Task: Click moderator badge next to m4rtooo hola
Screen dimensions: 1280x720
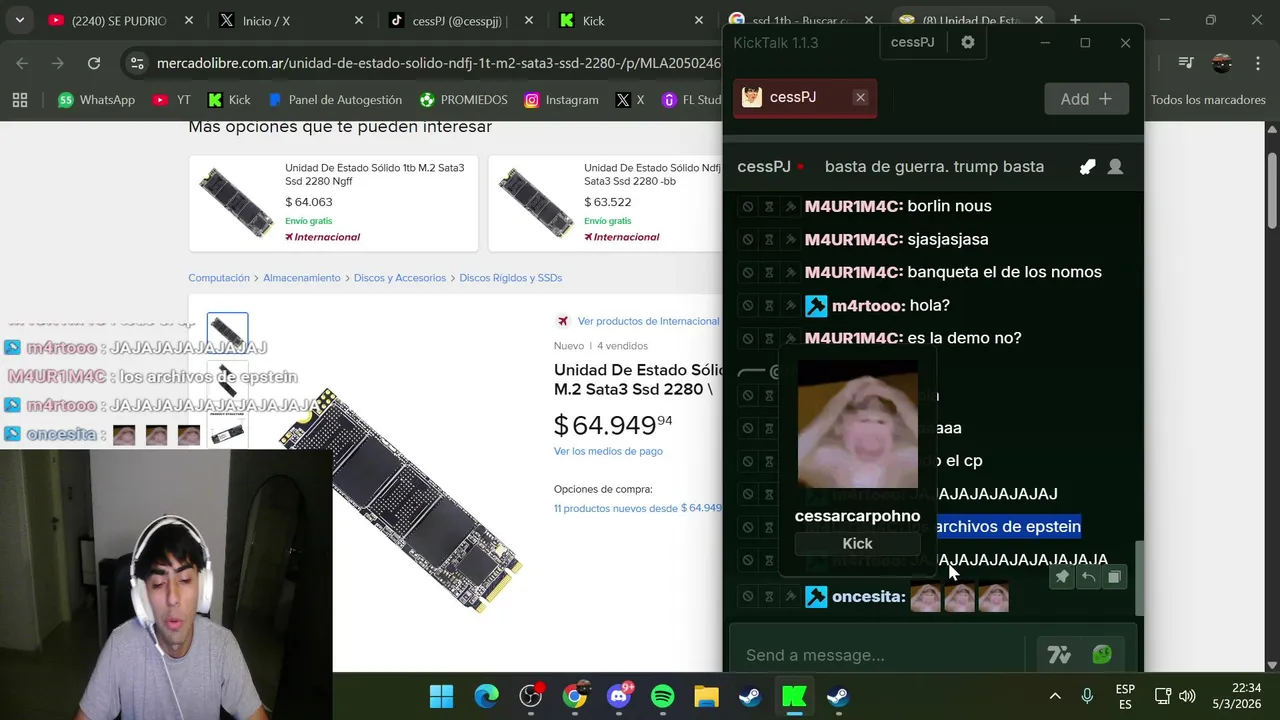Action: pyautogui.click(x=816, y=306)
